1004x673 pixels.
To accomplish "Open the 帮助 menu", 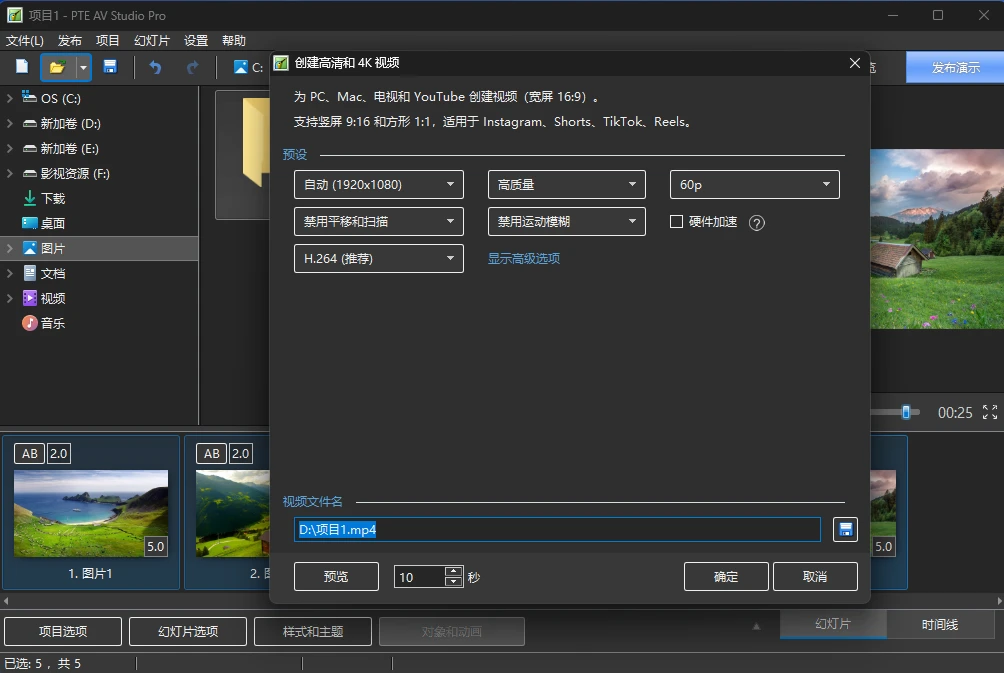I will click(x=234, y=40).
